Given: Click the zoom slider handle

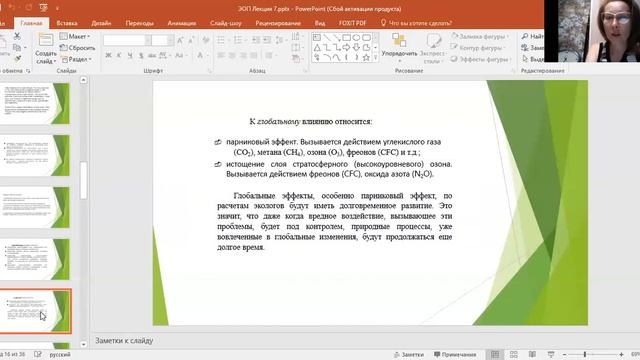Looking at the screenshot, I should click(x=585, y=354).
